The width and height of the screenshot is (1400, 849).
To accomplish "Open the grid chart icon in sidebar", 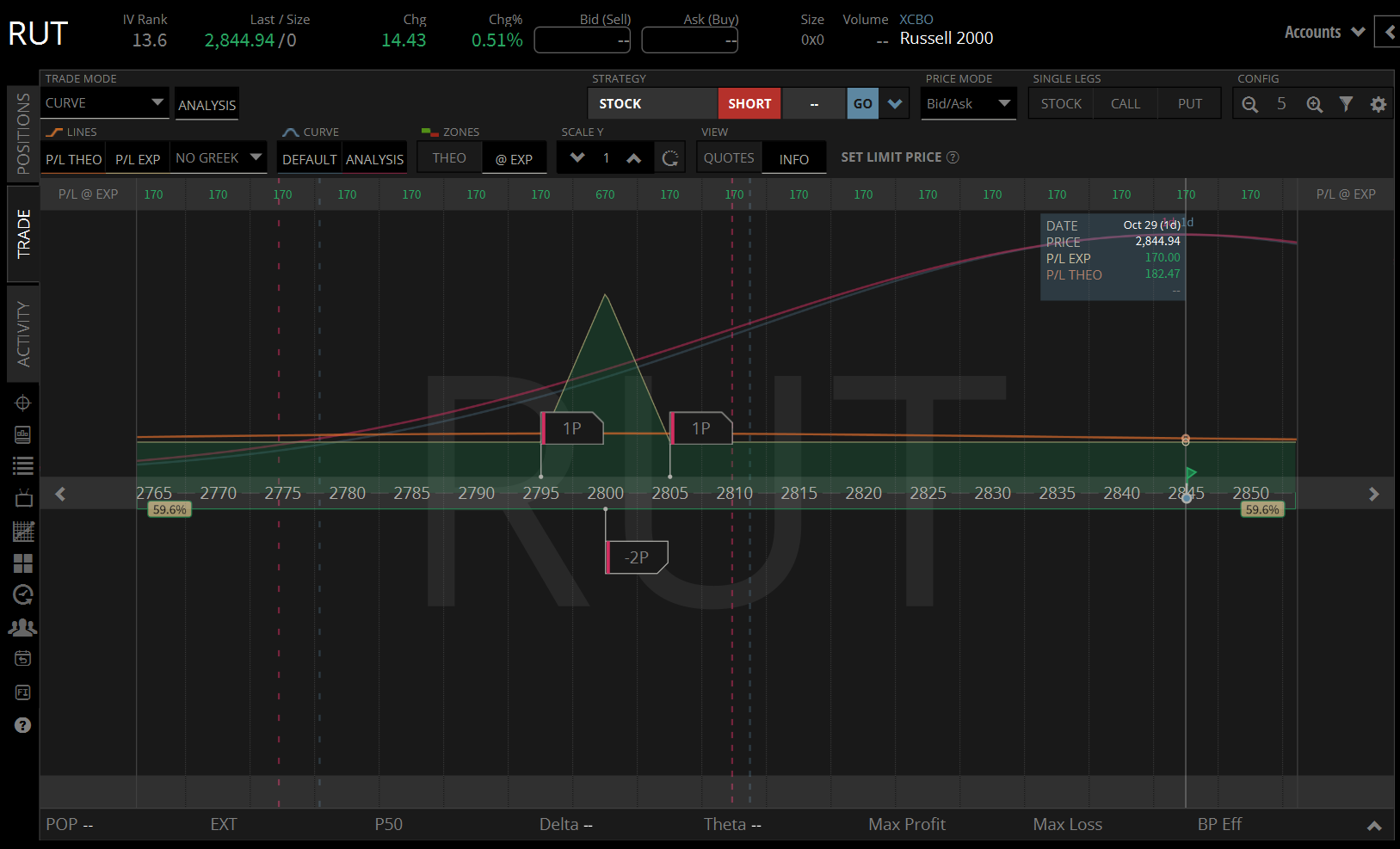I will [23, 532].
